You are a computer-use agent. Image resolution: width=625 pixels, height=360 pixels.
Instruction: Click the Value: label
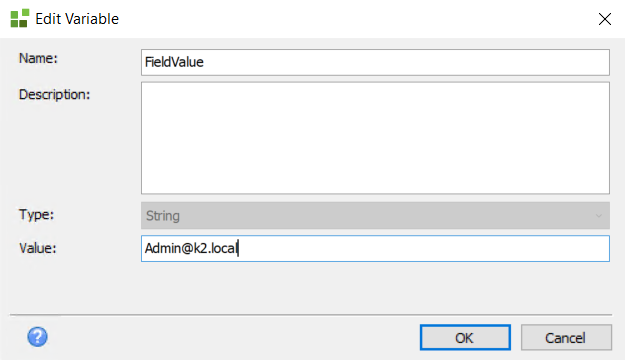(x=38, y=248)
